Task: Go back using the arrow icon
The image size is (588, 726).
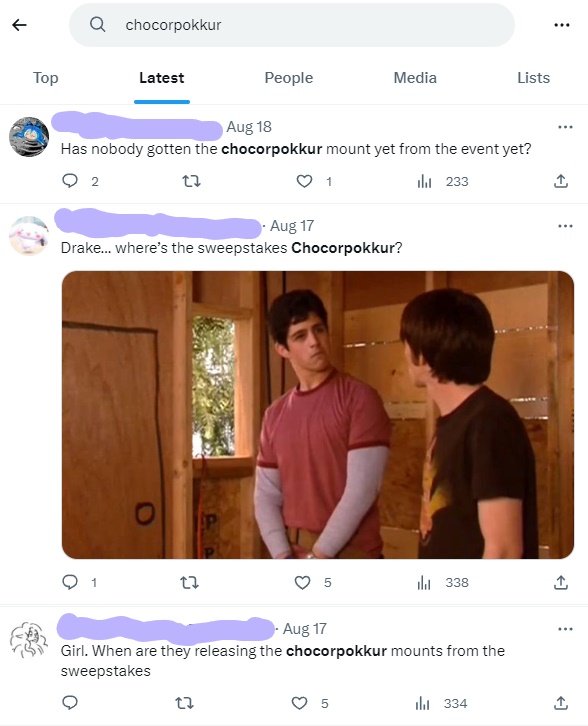Action: point(19,25)
